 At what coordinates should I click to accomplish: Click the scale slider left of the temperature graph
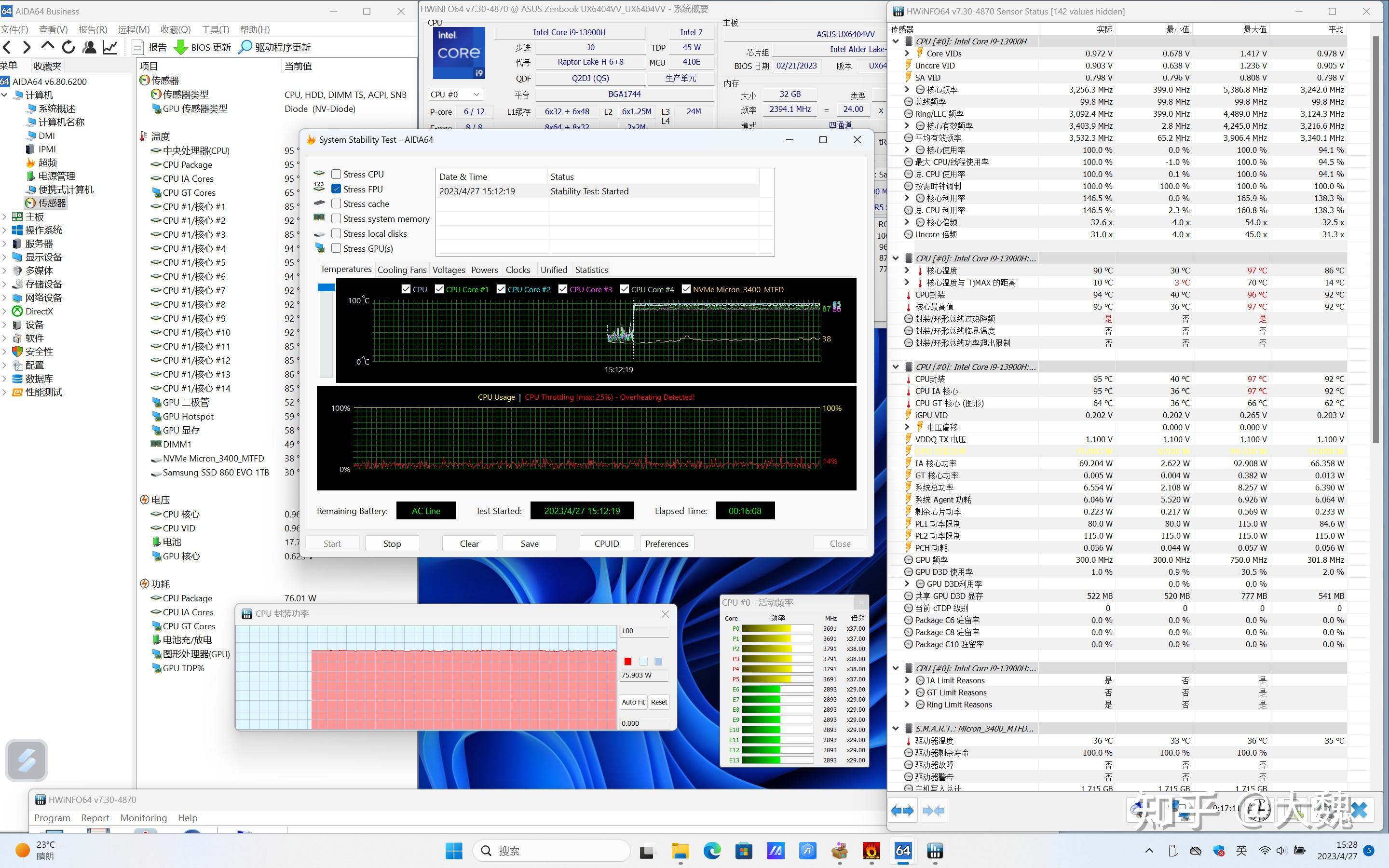point(327,286)
